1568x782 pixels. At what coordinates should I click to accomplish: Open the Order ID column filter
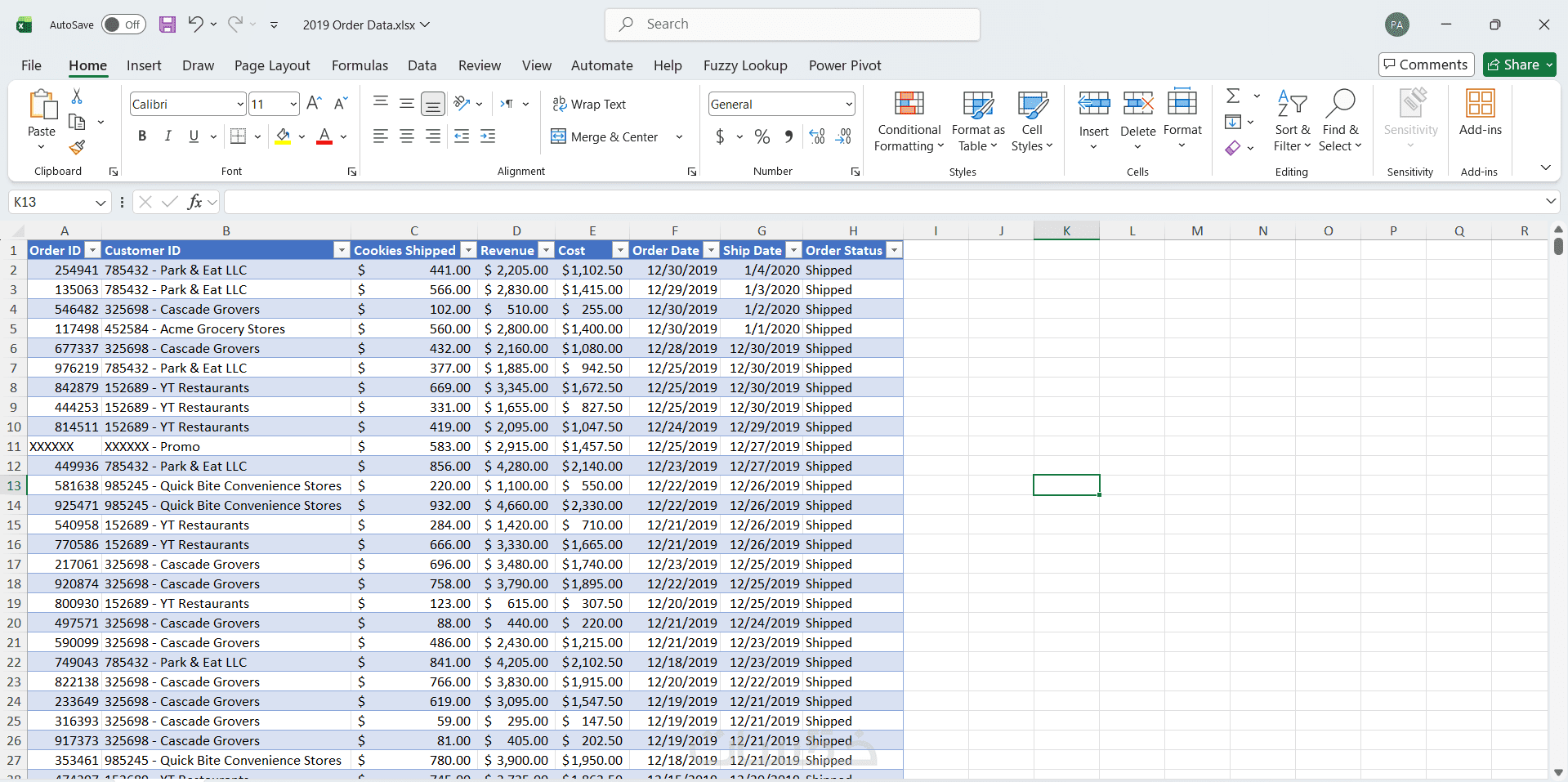pos(92,250)
